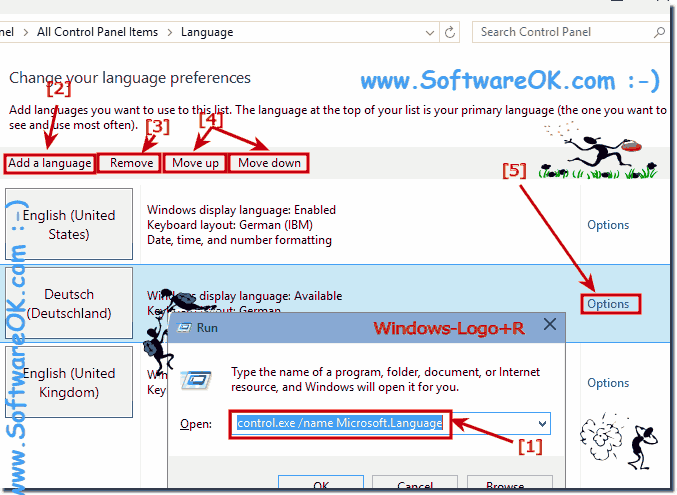677x495 pixels.
Task: Go to All Control Panel Items breadcrumb
Action: (97, 32)
